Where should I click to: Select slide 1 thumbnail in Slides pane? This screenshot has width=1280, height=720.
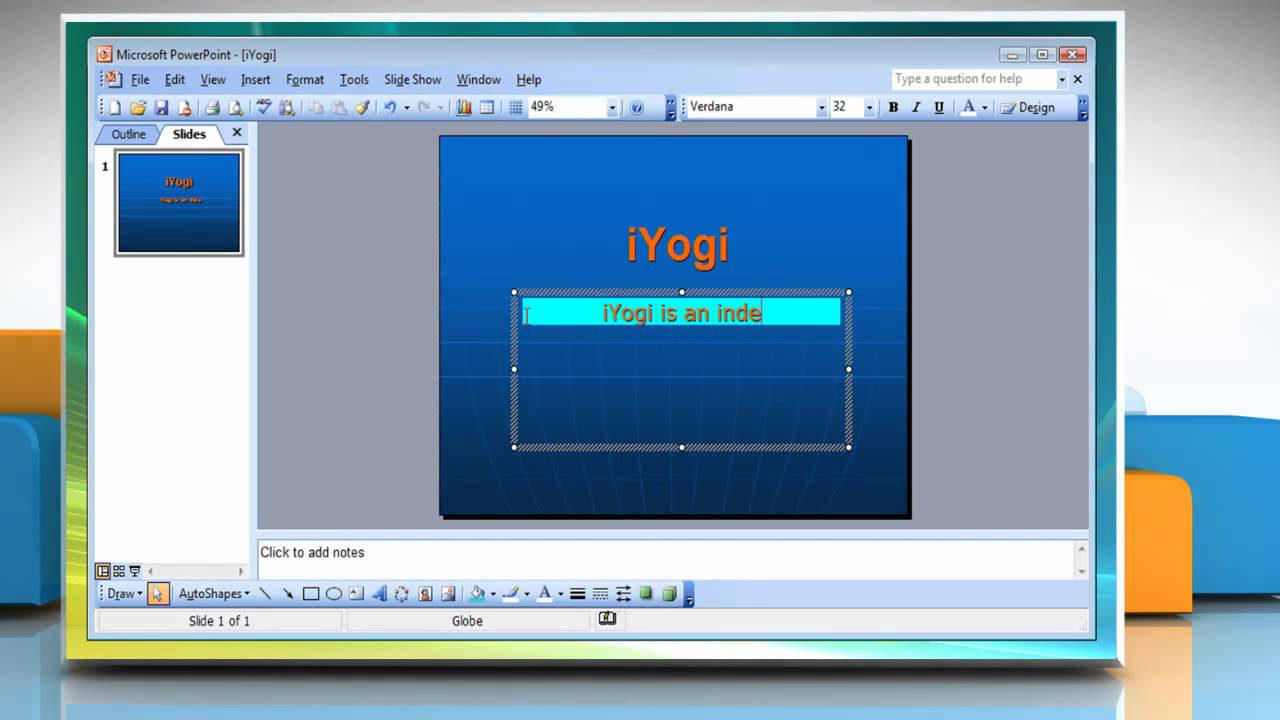tap(179, 203)
